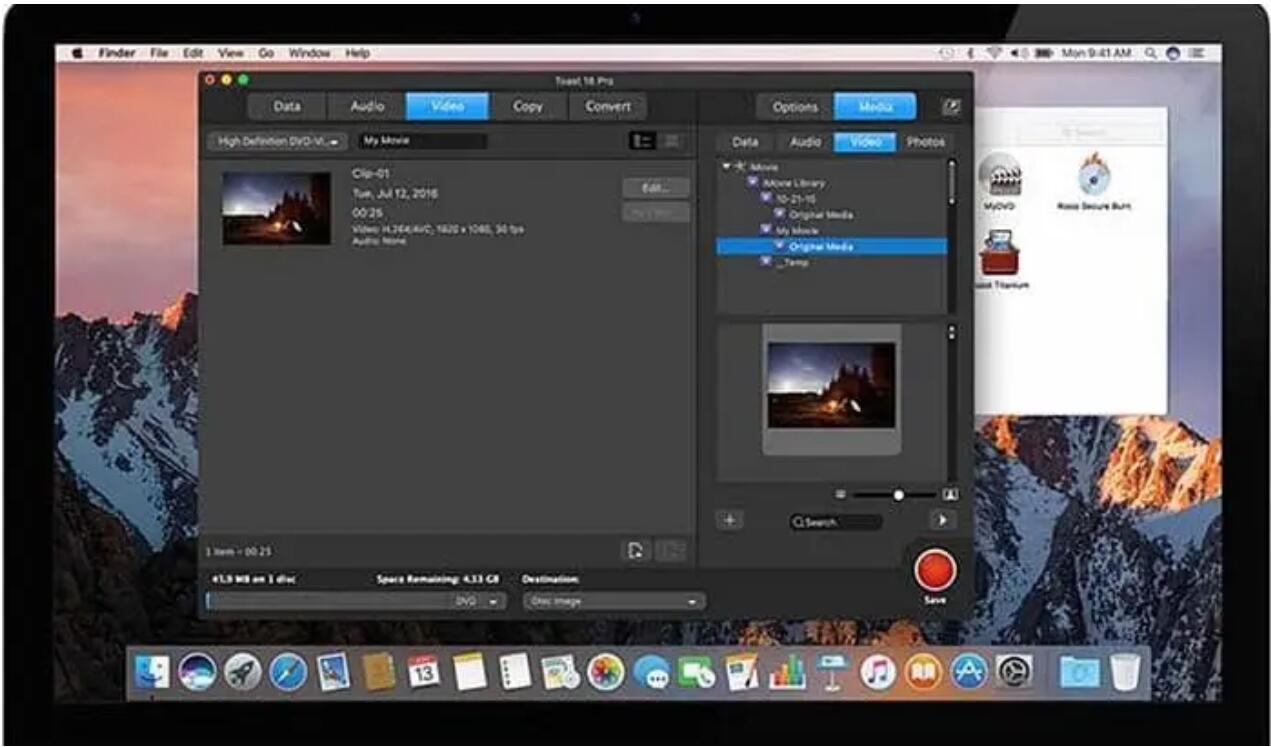Open Calendar icon in the Dock
Viewport: 1271px width, 747px height.
click(424, 672)
